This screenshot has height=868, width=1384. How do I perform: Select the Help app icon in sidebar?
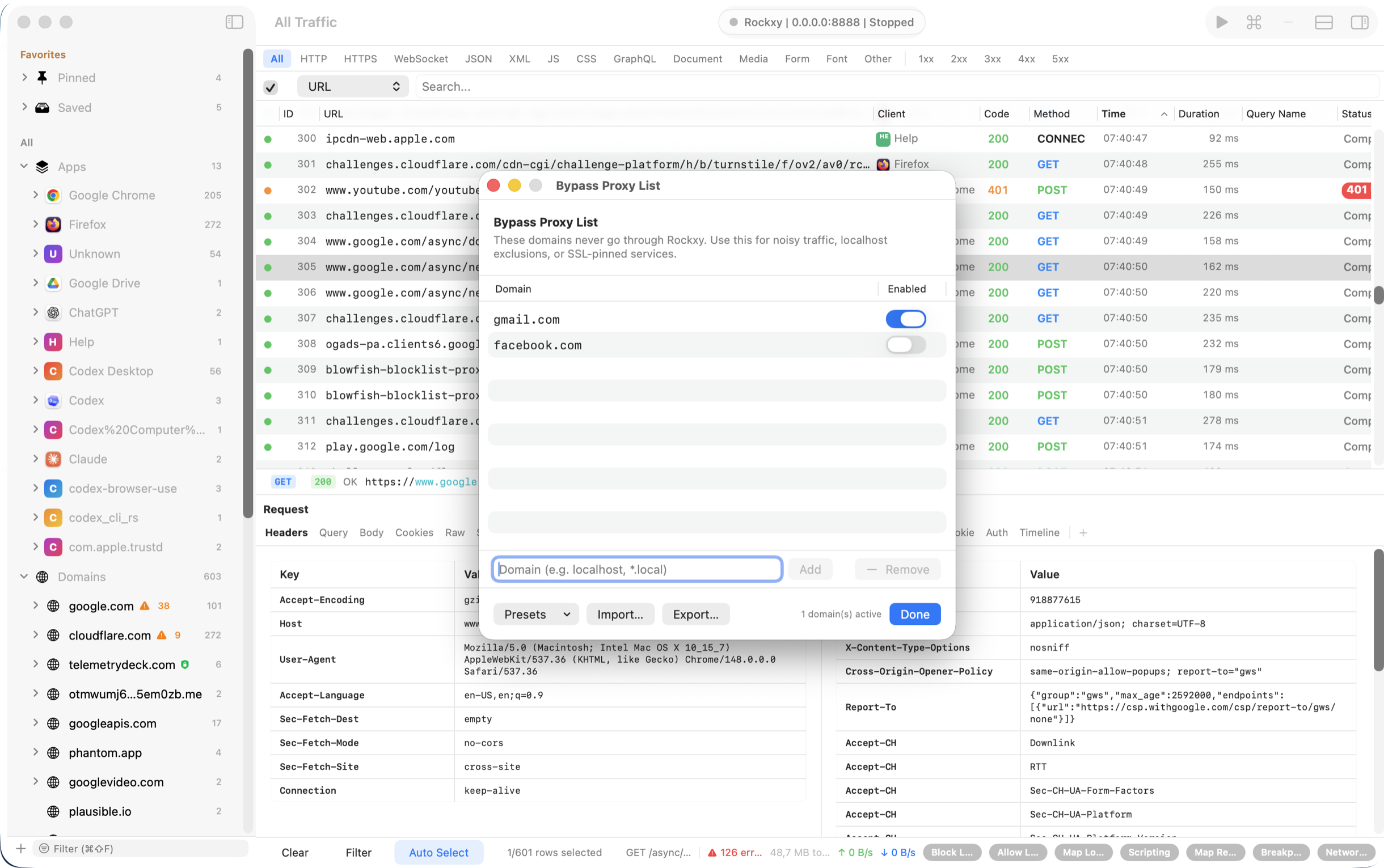pyautogui.click(x=53, y=341)
